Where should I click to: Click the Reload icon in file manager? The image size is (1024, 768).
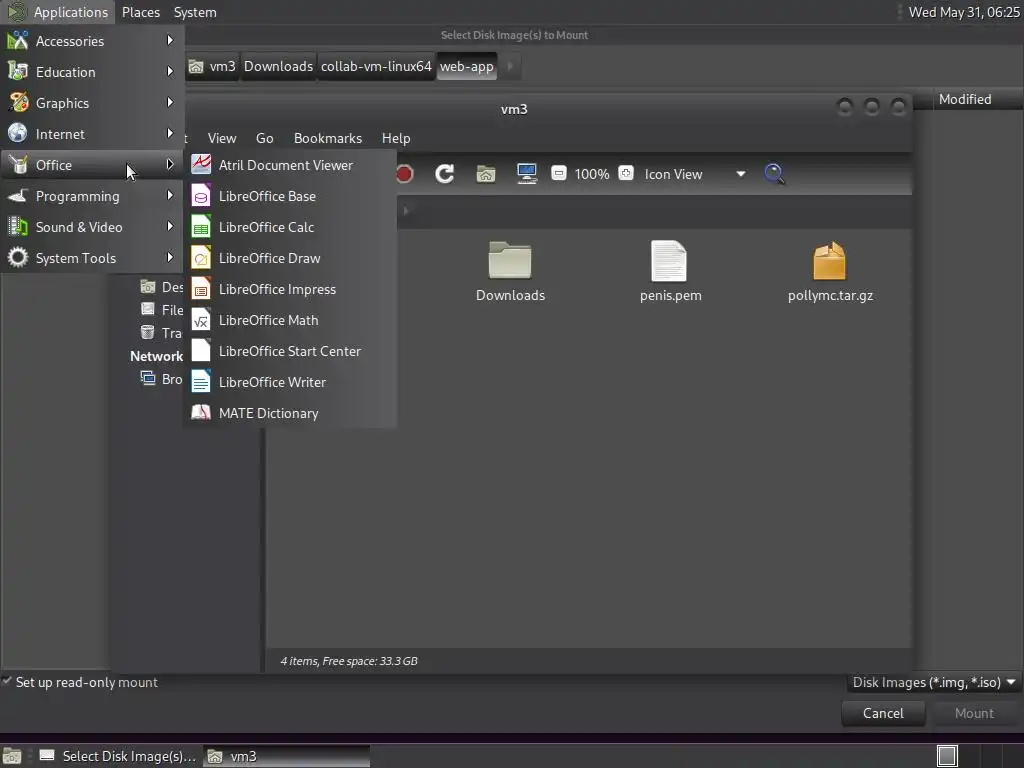[445, 174]
